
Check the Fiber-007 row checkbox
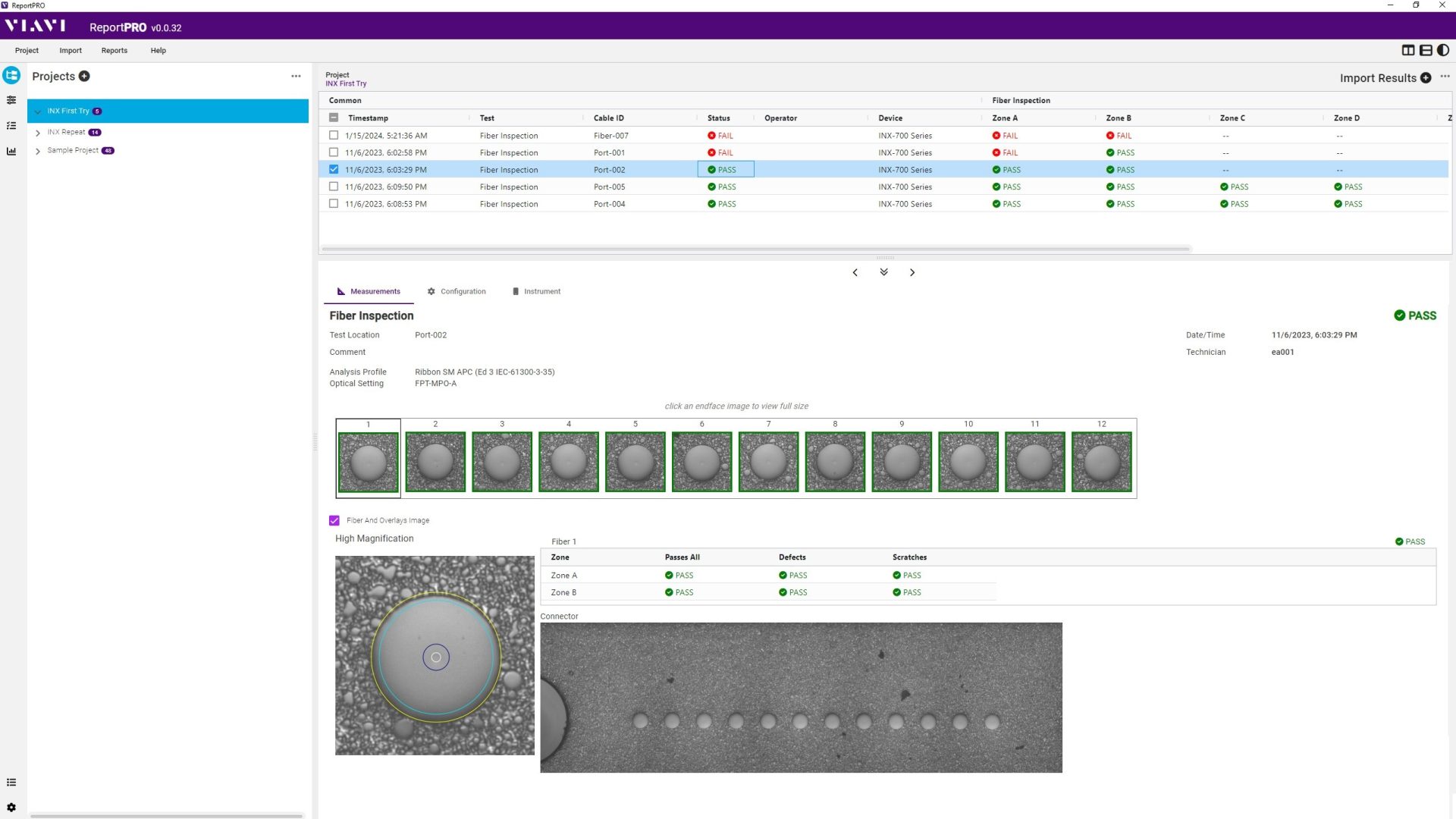point(334,135)
